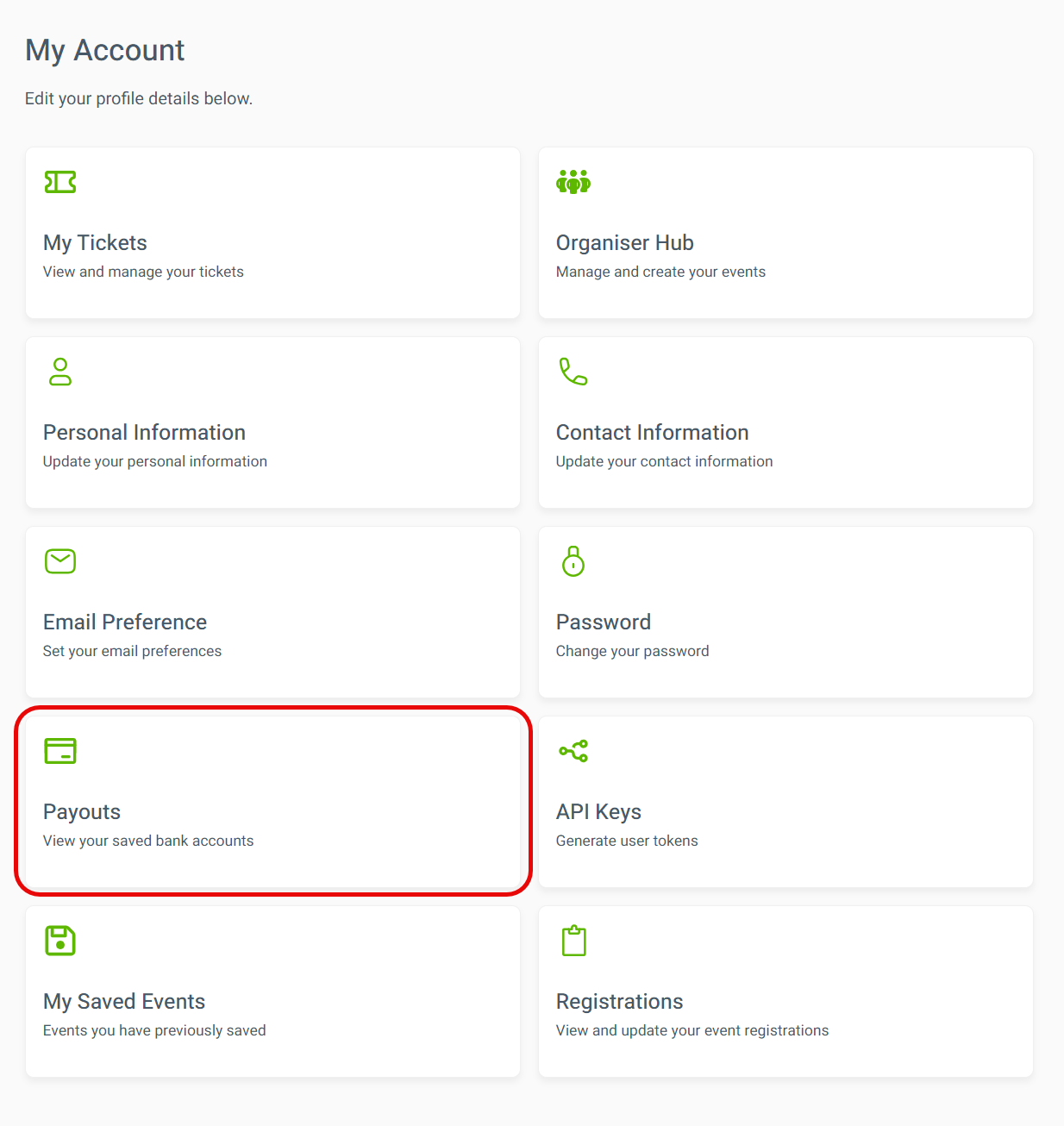
Task: Click 'Generate user tokens' description
Action: tap(627, 841)
